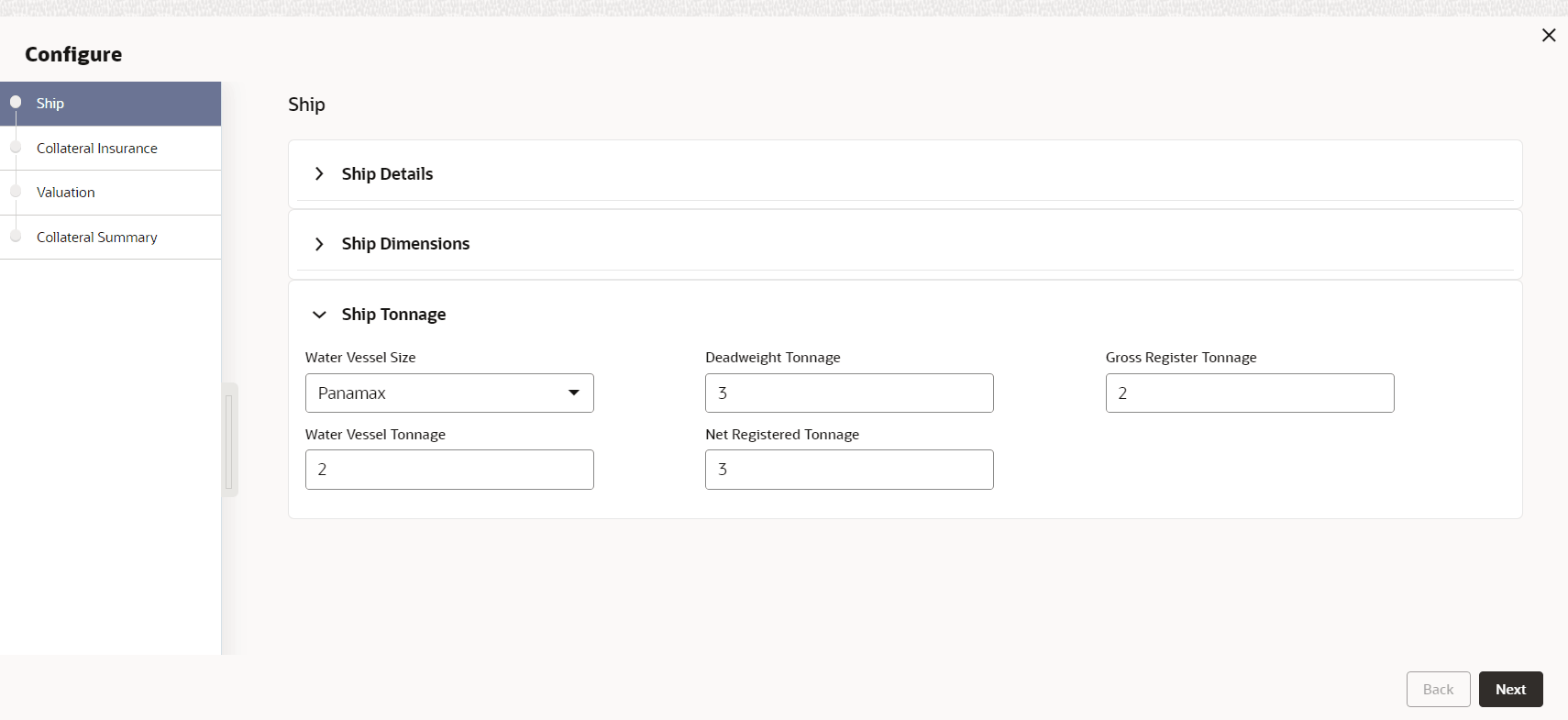Screen dimensions: 1568x720
Task: Click into Gross Register Tonnage field
Action: (1249, 393)
